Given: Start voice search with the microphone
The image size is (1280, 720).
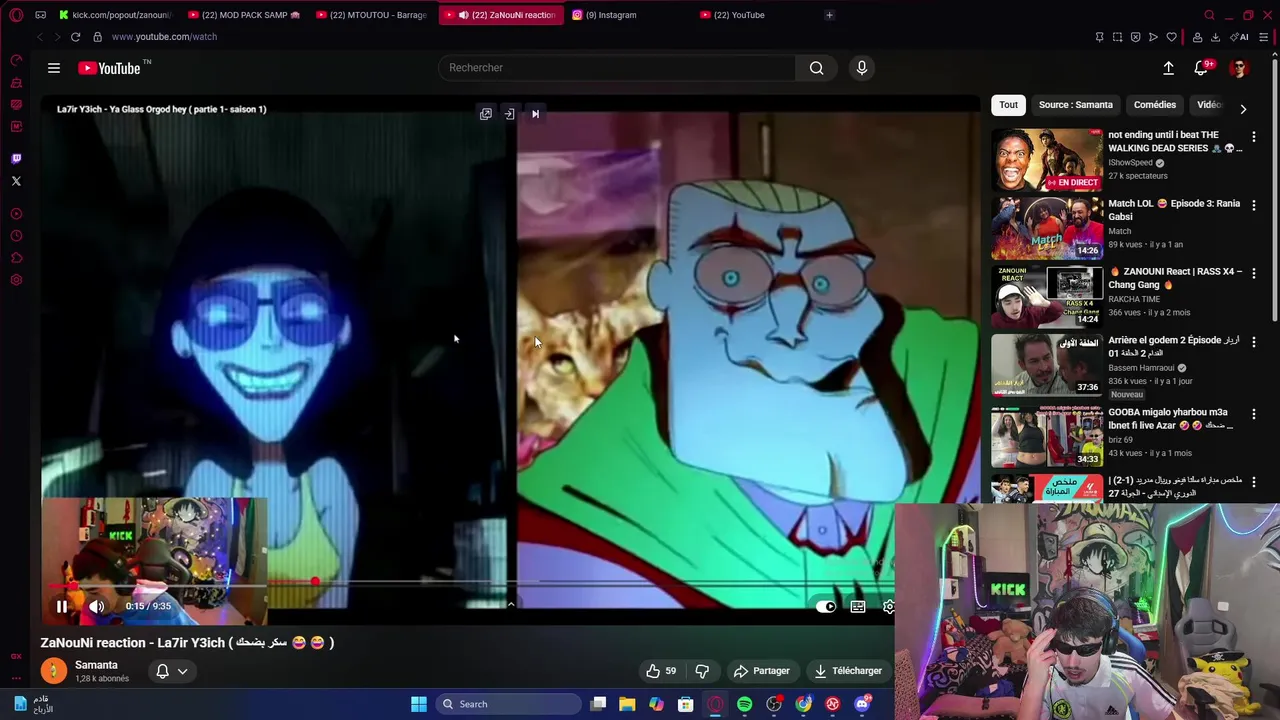Looking at the screenshot, I should pyautogui.click(x=862, y=68).
